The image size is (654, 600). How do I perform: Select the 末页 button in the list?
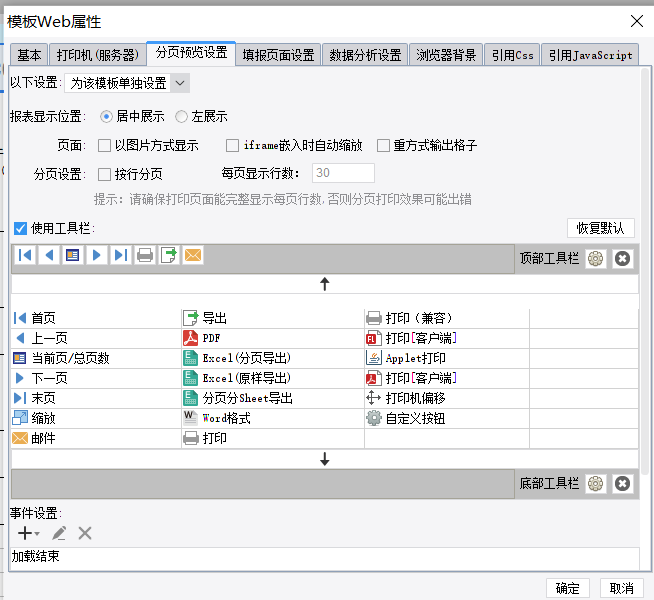[96, 398]
